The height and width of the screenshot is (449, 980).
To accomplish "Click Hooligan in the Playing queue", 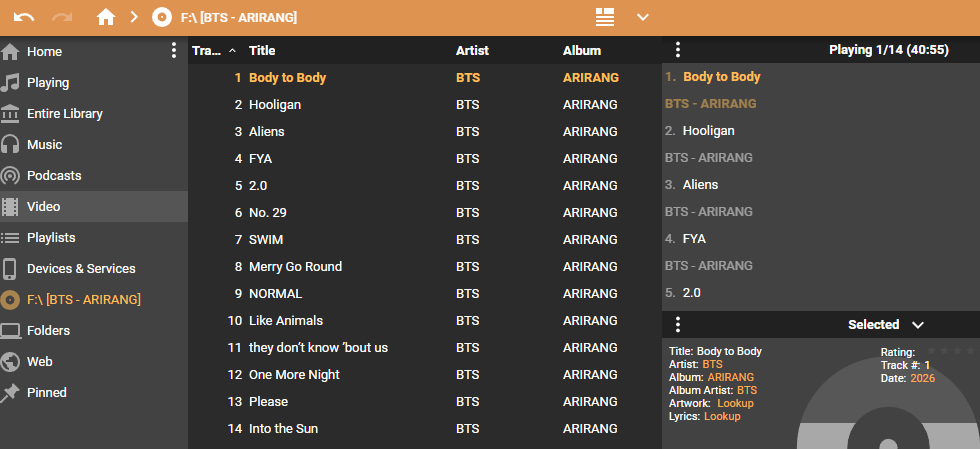I will (x=708, y=131).
